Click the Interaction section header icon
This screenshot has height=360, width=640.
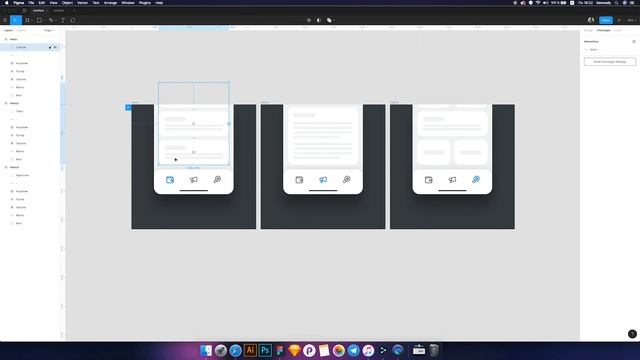pyautogui.click(x=634, y=42)
